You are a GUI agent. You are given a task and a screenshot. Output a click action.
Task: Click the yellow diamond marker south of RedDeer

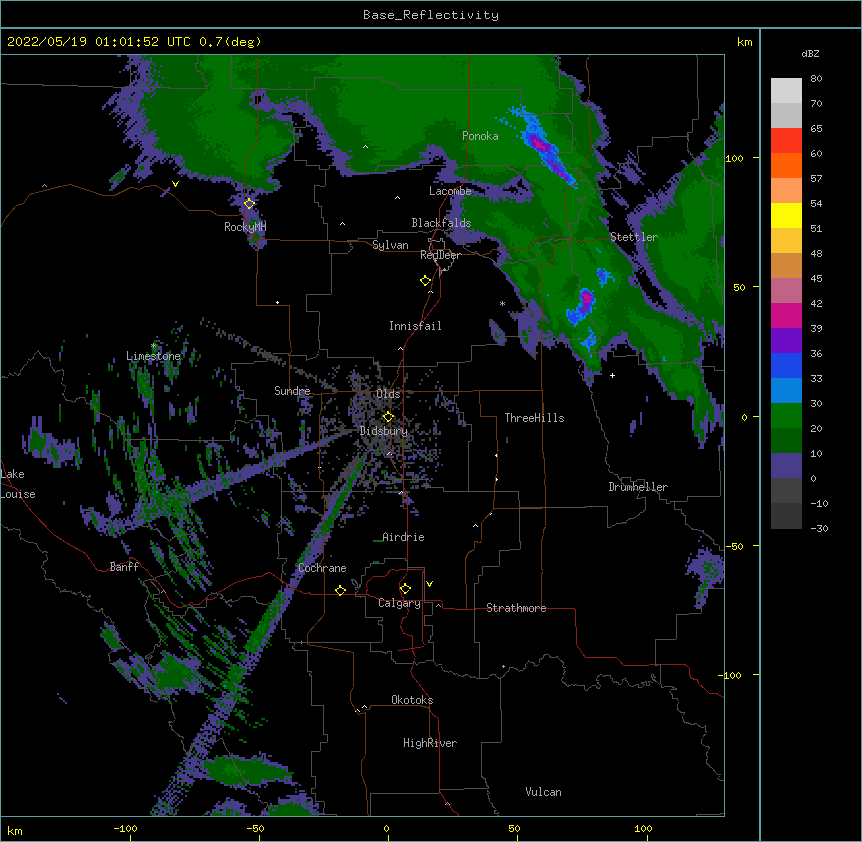[x=426, y=281]
